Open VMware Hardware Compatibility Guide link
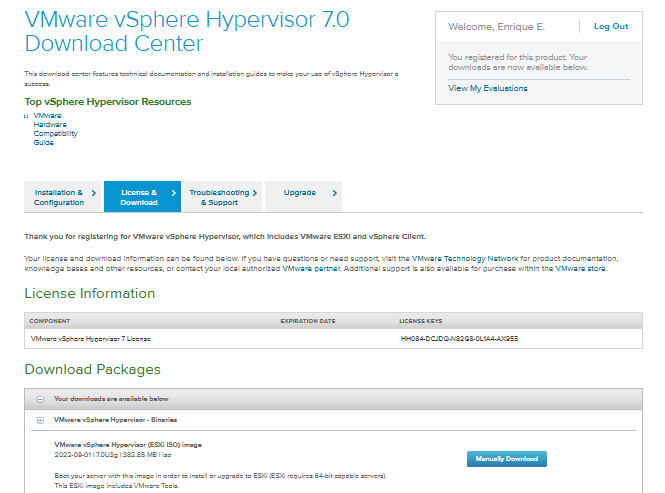 tap(56, 129)
